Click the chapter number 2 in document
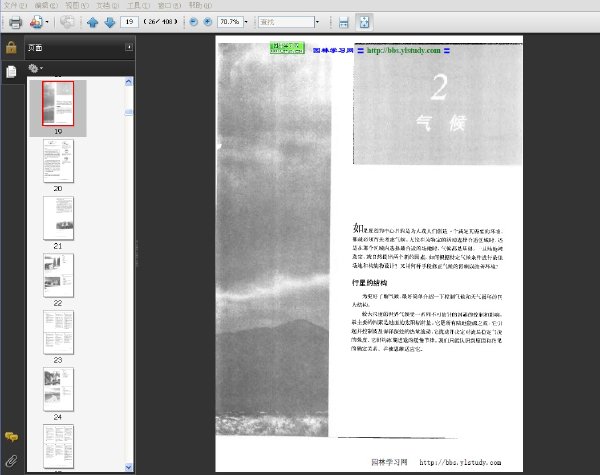Image resolution: width=600 pixels, height=475 pixels. (x=439, y=87)
